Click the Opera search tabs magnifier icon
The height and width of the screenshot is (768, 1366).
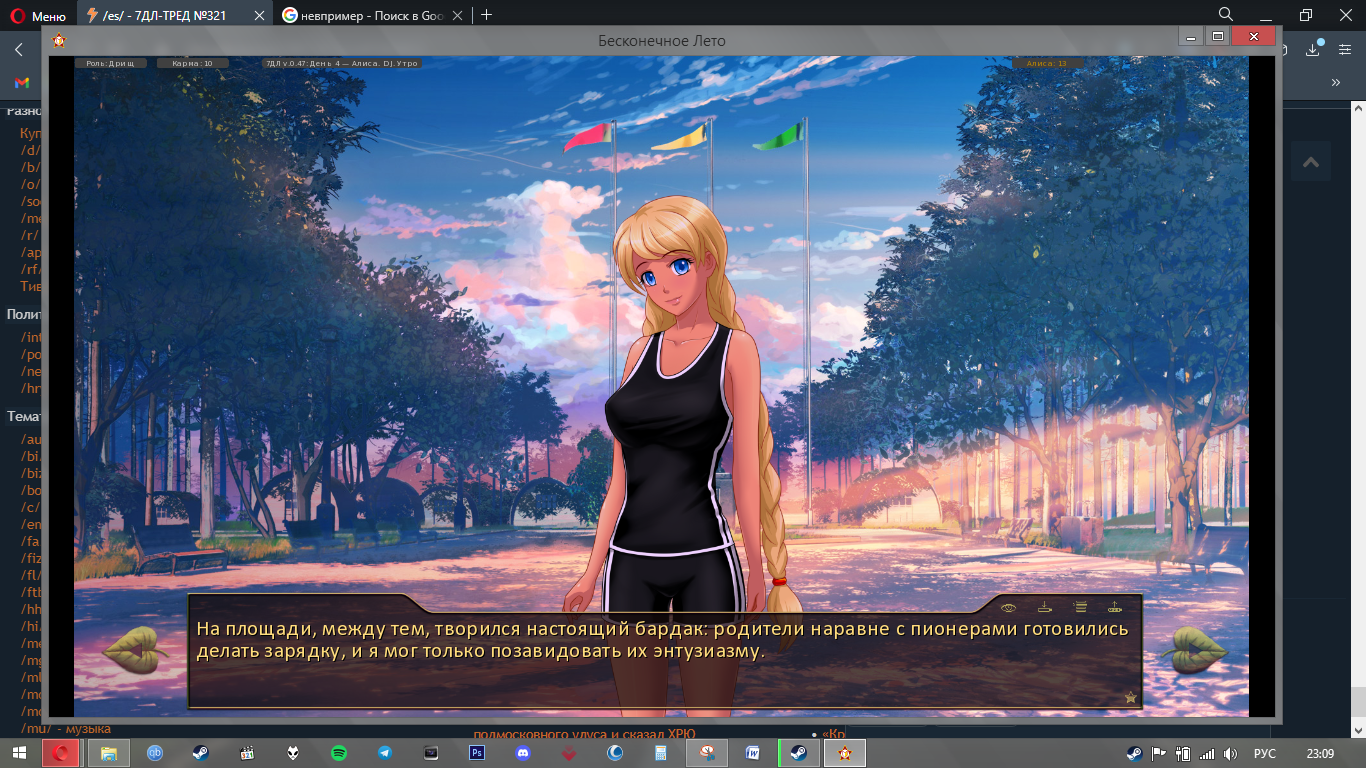tap(1225, 14)
